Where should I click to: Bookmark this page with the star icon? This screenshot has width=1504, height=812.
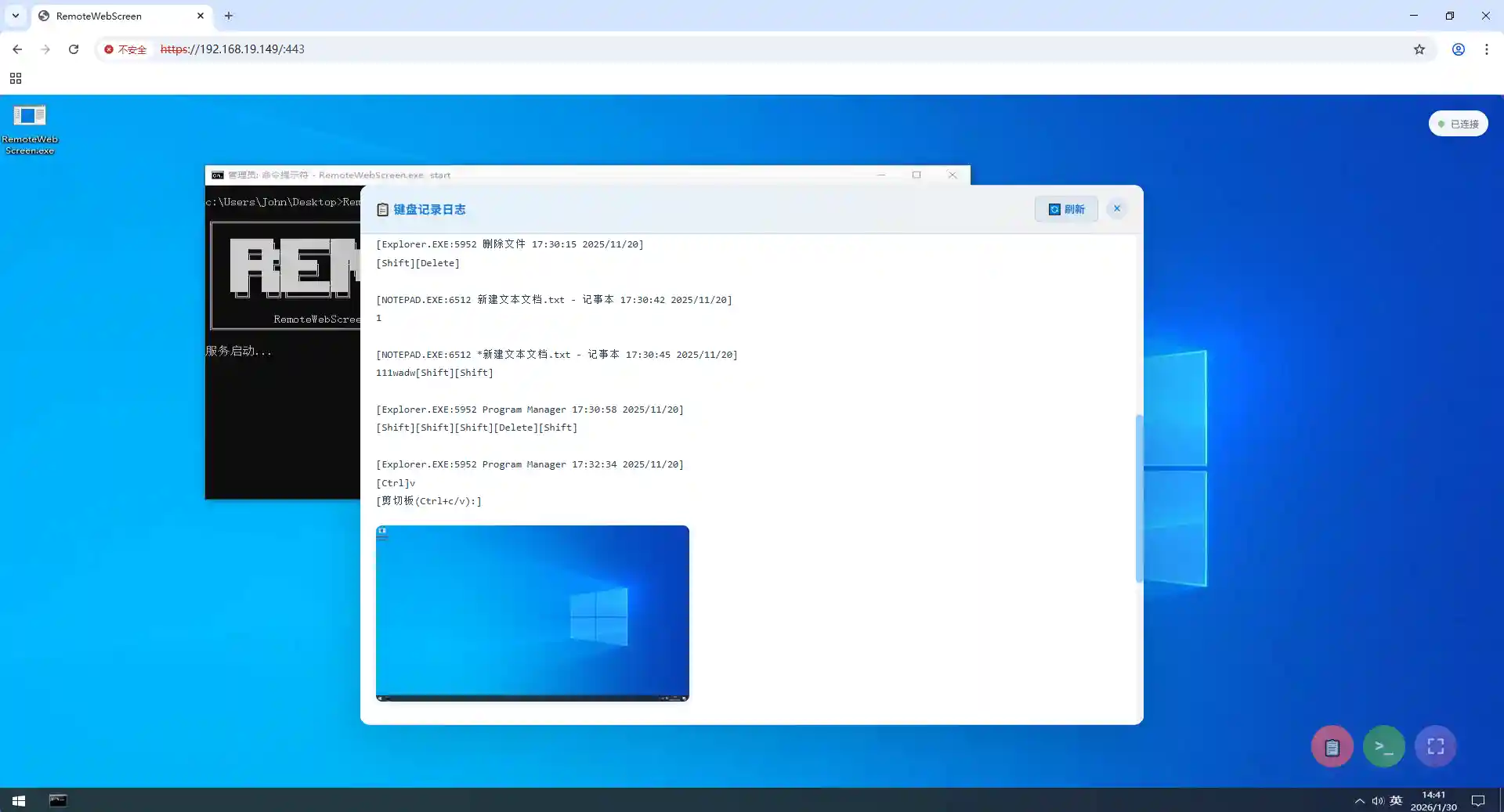click(x=1419, y=49)
